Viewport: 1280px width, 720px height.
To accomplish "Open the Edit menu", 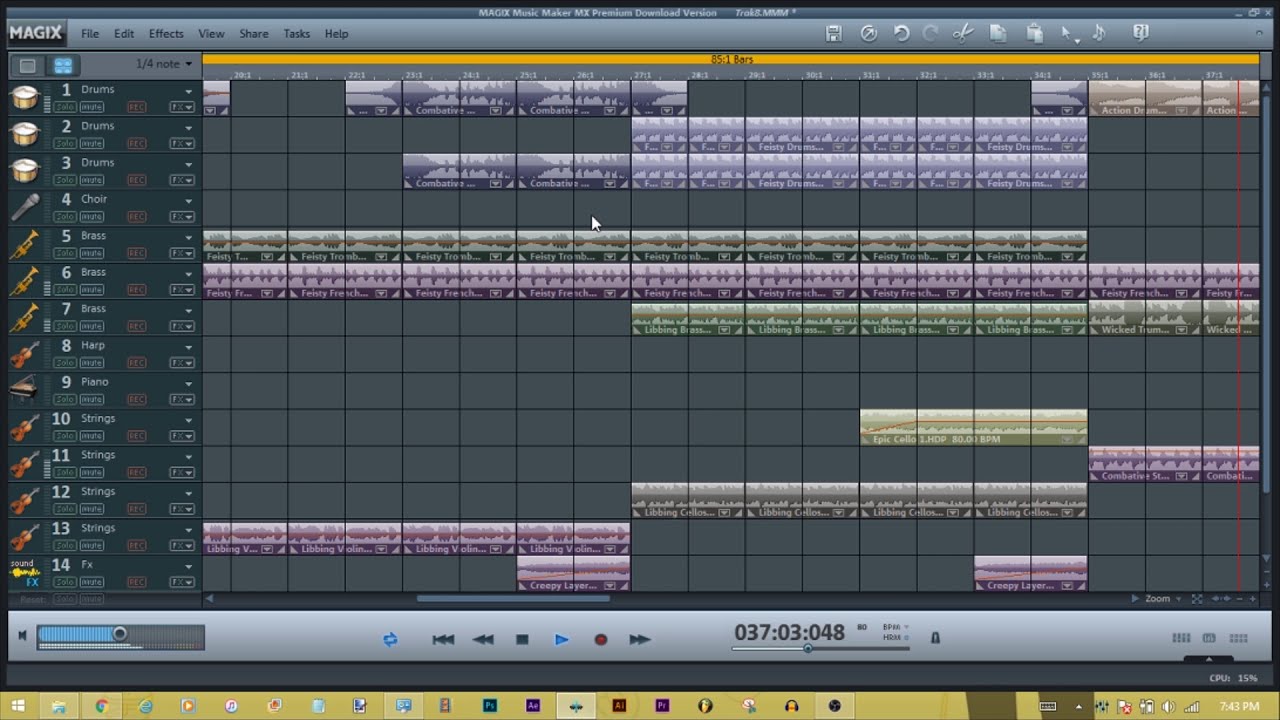I will (x=124, y=34).
